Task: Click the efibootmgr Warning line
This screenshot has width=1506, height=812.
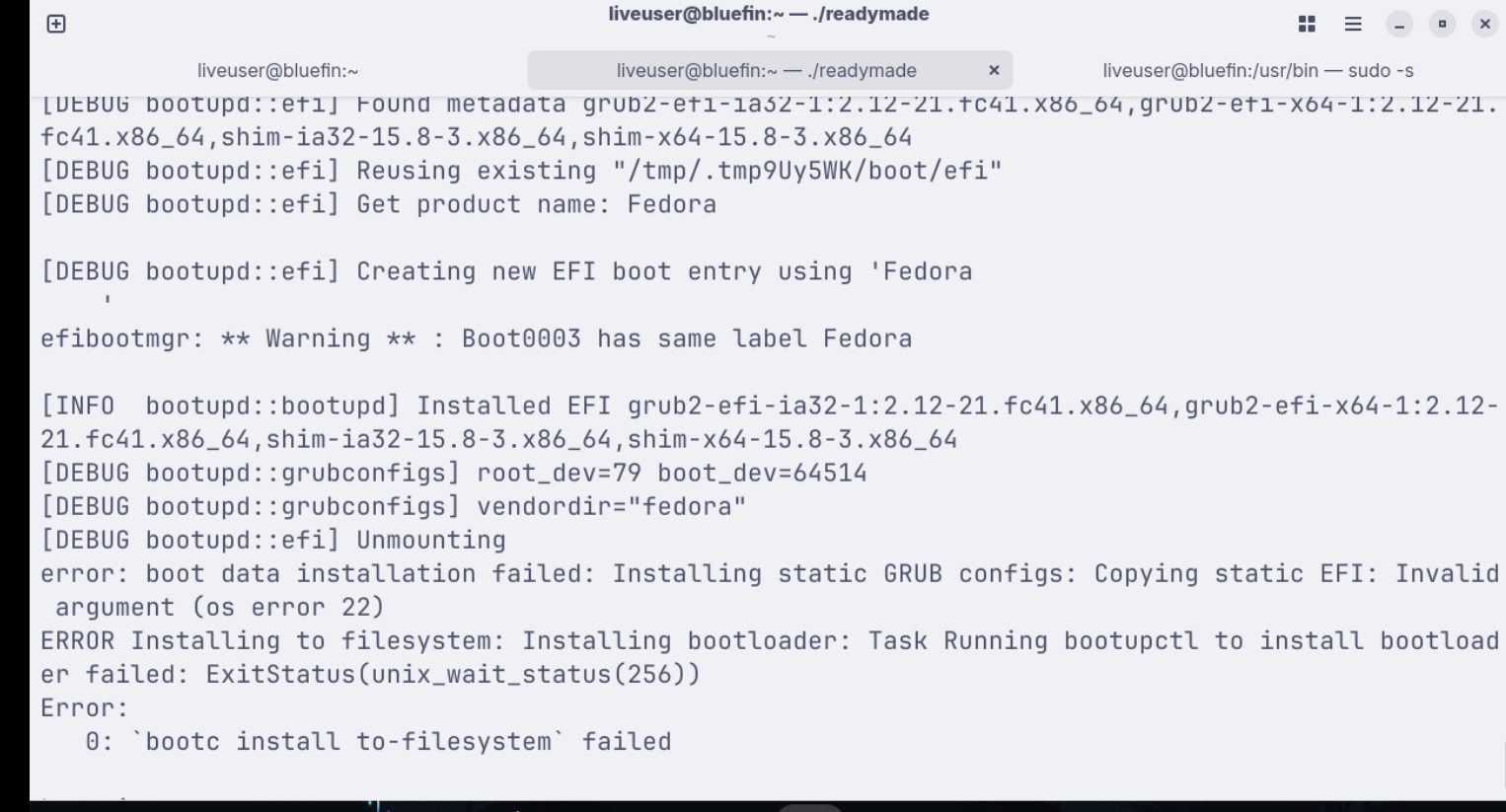Action: point(476,339)
